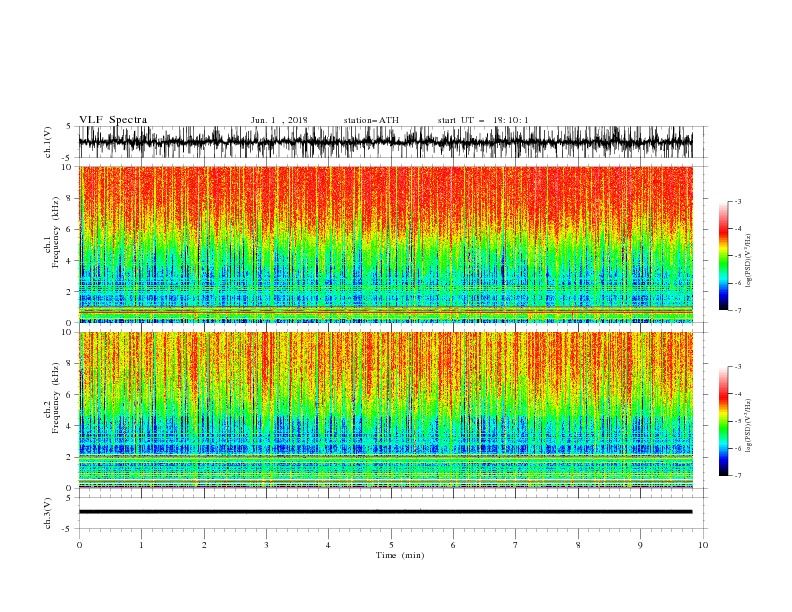Click ch.1 frequency tick label '4'
This screenshot has width=792, height=612.
click(69, 261)
